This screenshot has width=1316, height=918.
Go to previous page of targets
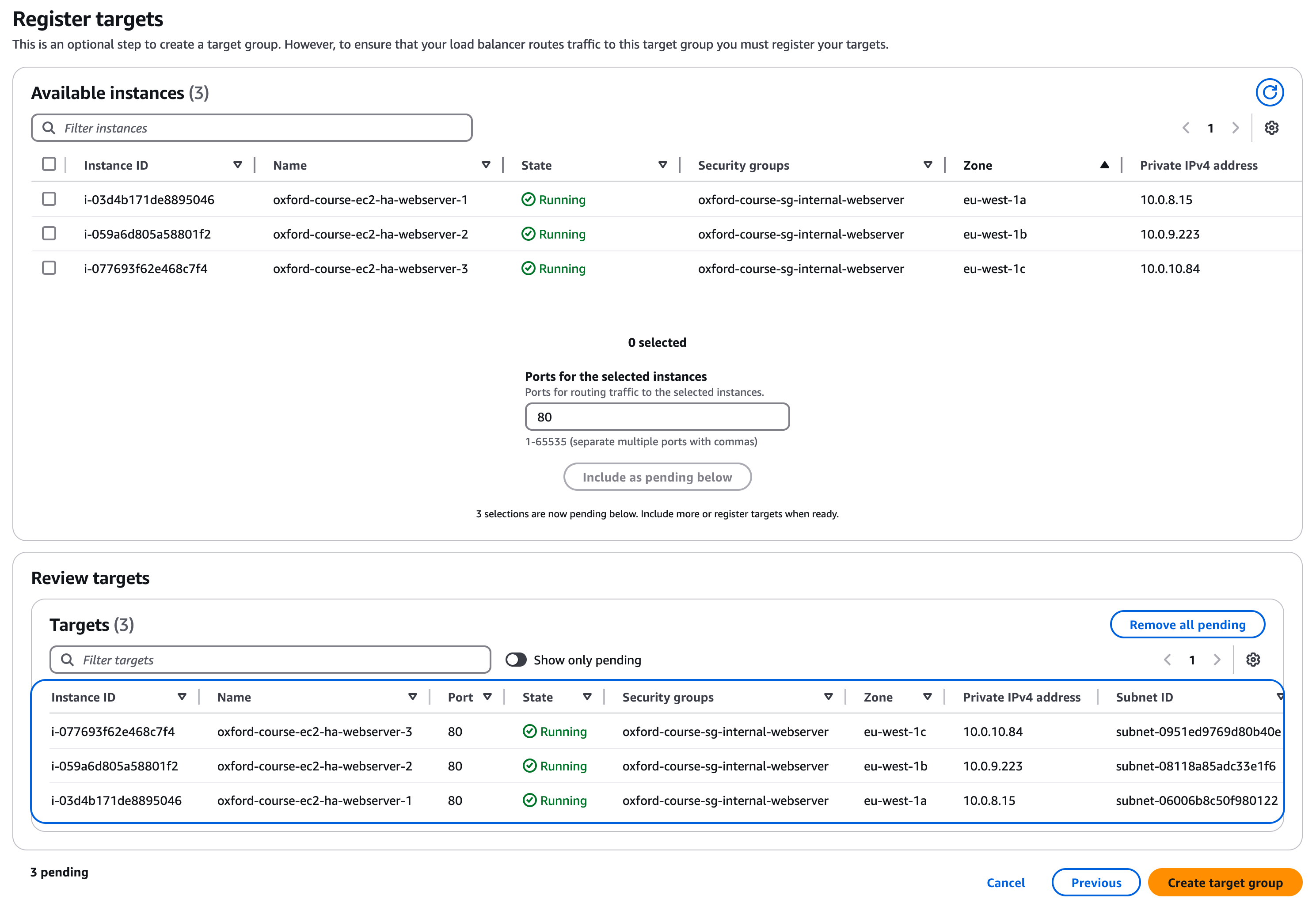coord(1168,660)
